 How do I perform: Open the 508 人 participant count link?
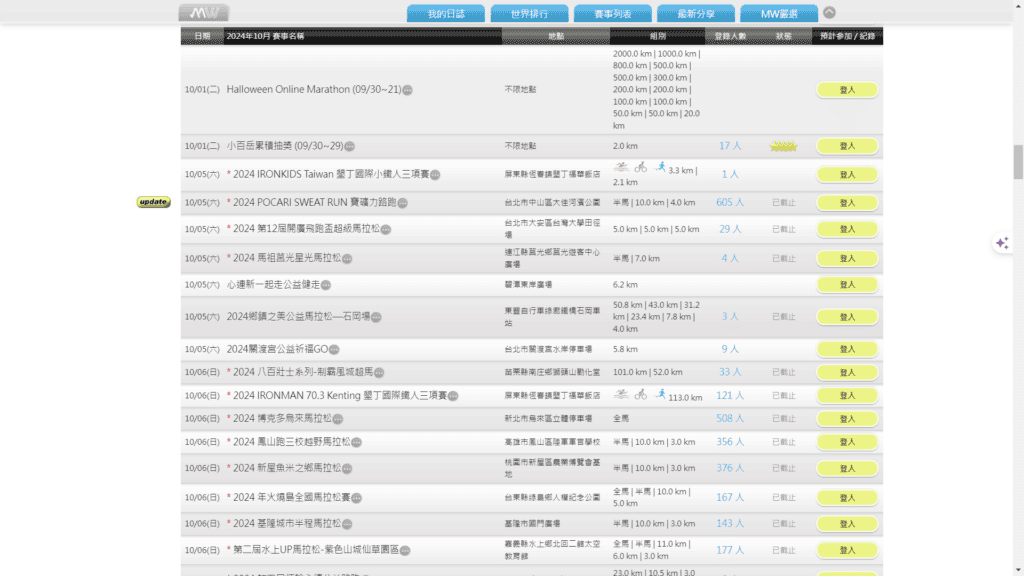tap(730, 418)
